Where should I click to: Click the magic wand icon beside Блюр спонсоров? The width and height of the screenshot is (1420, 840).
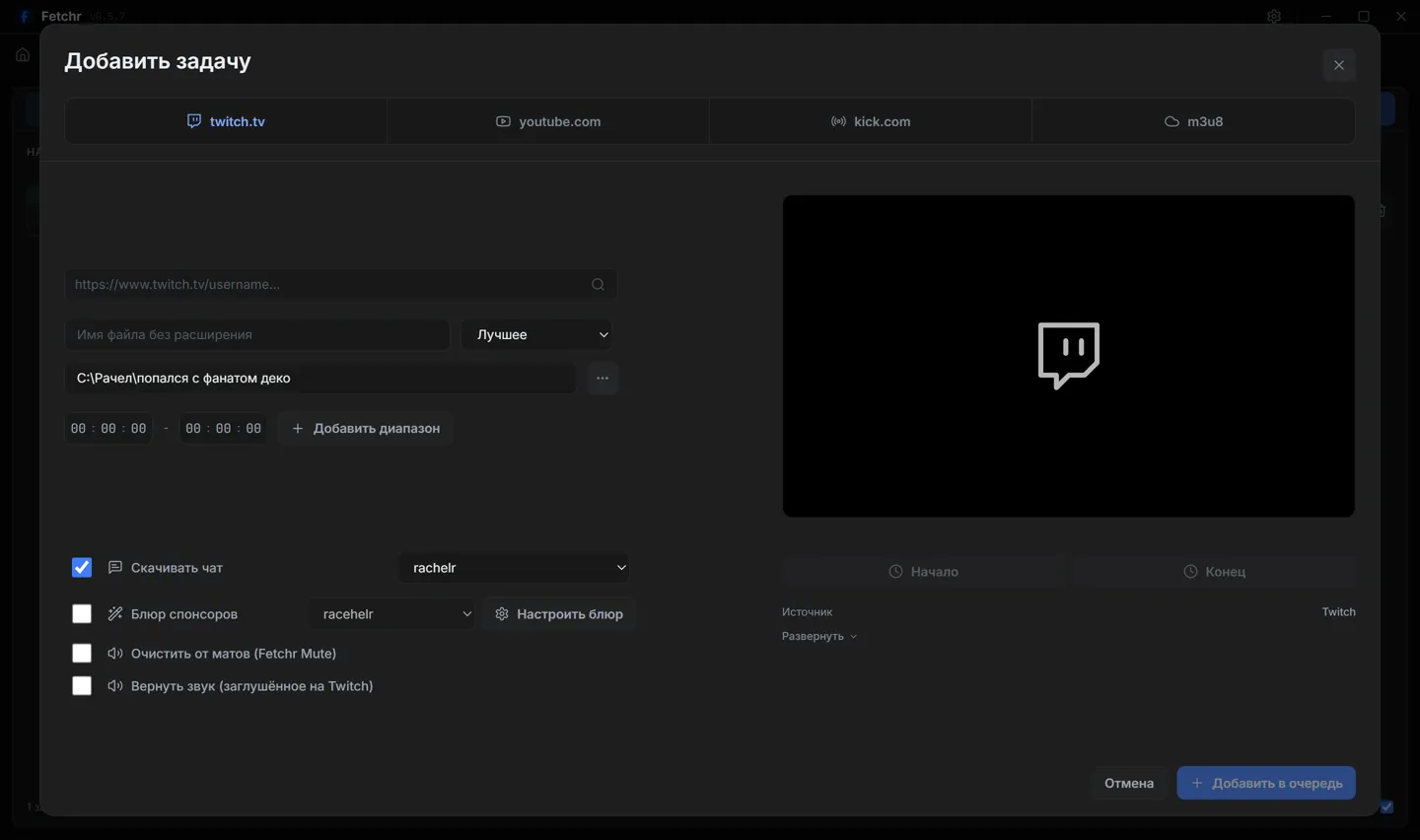115,614
